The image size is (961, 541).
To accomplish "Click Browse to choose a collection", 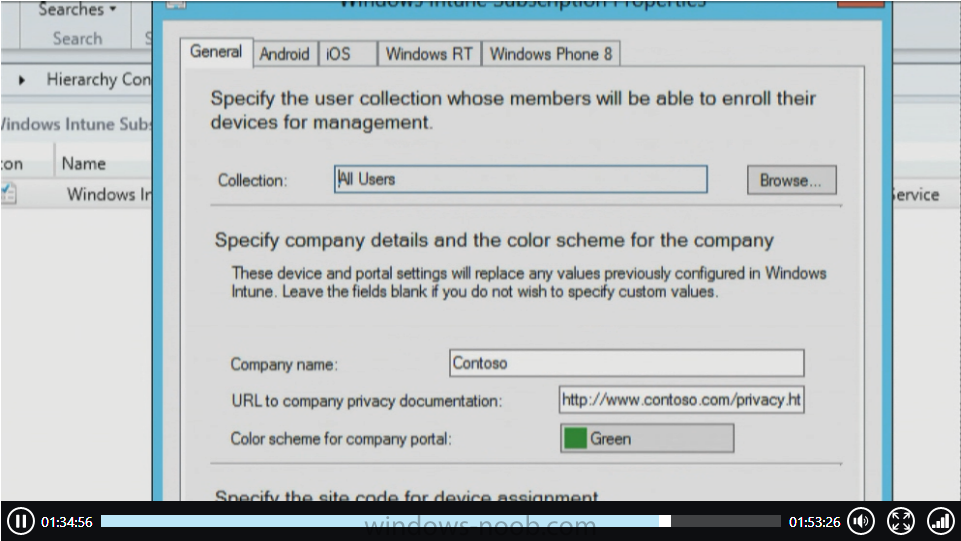I will (791, 180).
